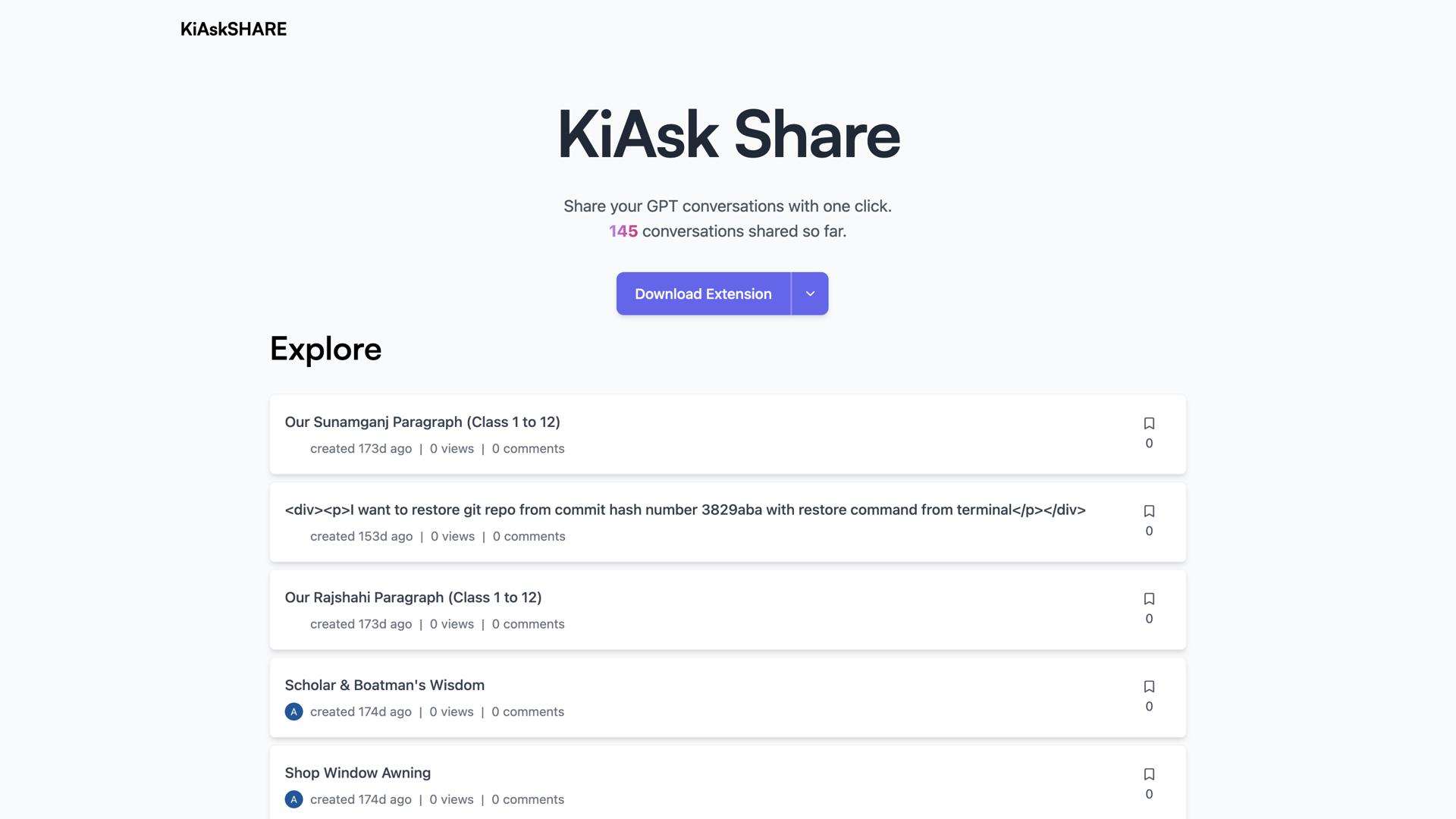The width and height of the screenshot is (1456, 819).
Task: Click the bookmark count on Our Sunamganj Paragraph
Action: pyautogui.click(x=1150, y=443)
